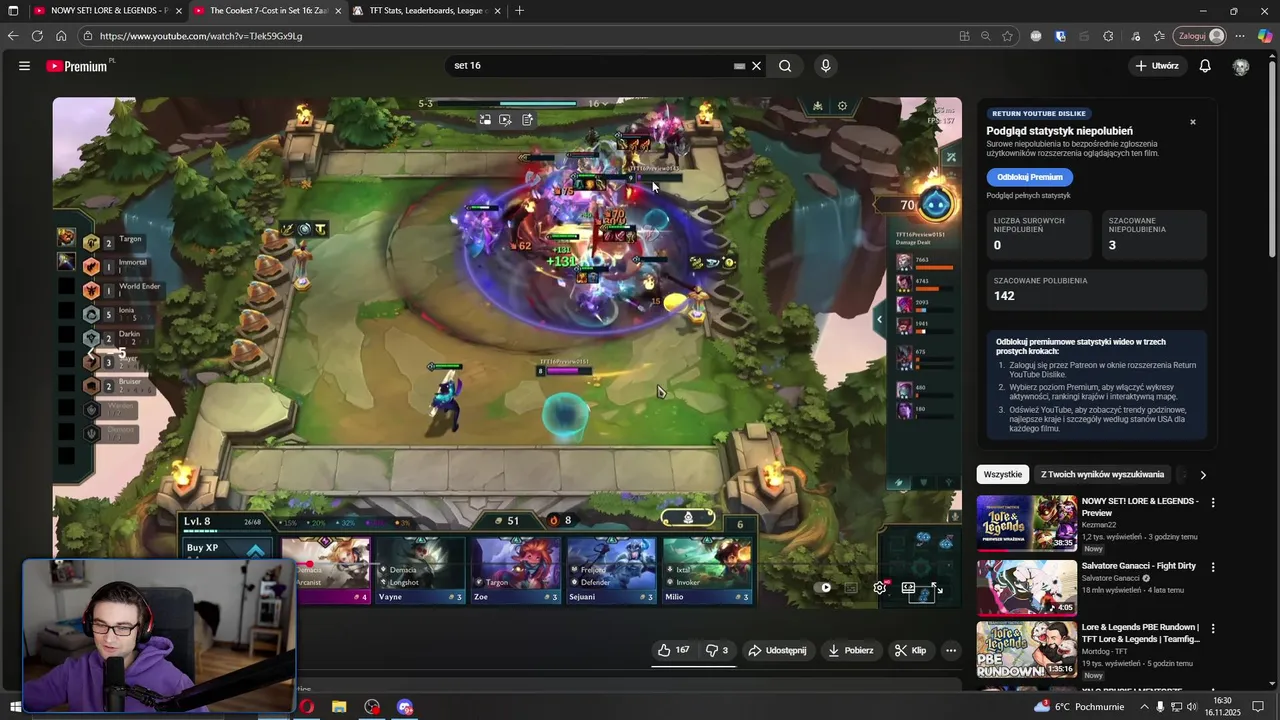Open the YouTube account avatar menu
This screenshot has width=1280, height=720.
point(1241,66)
